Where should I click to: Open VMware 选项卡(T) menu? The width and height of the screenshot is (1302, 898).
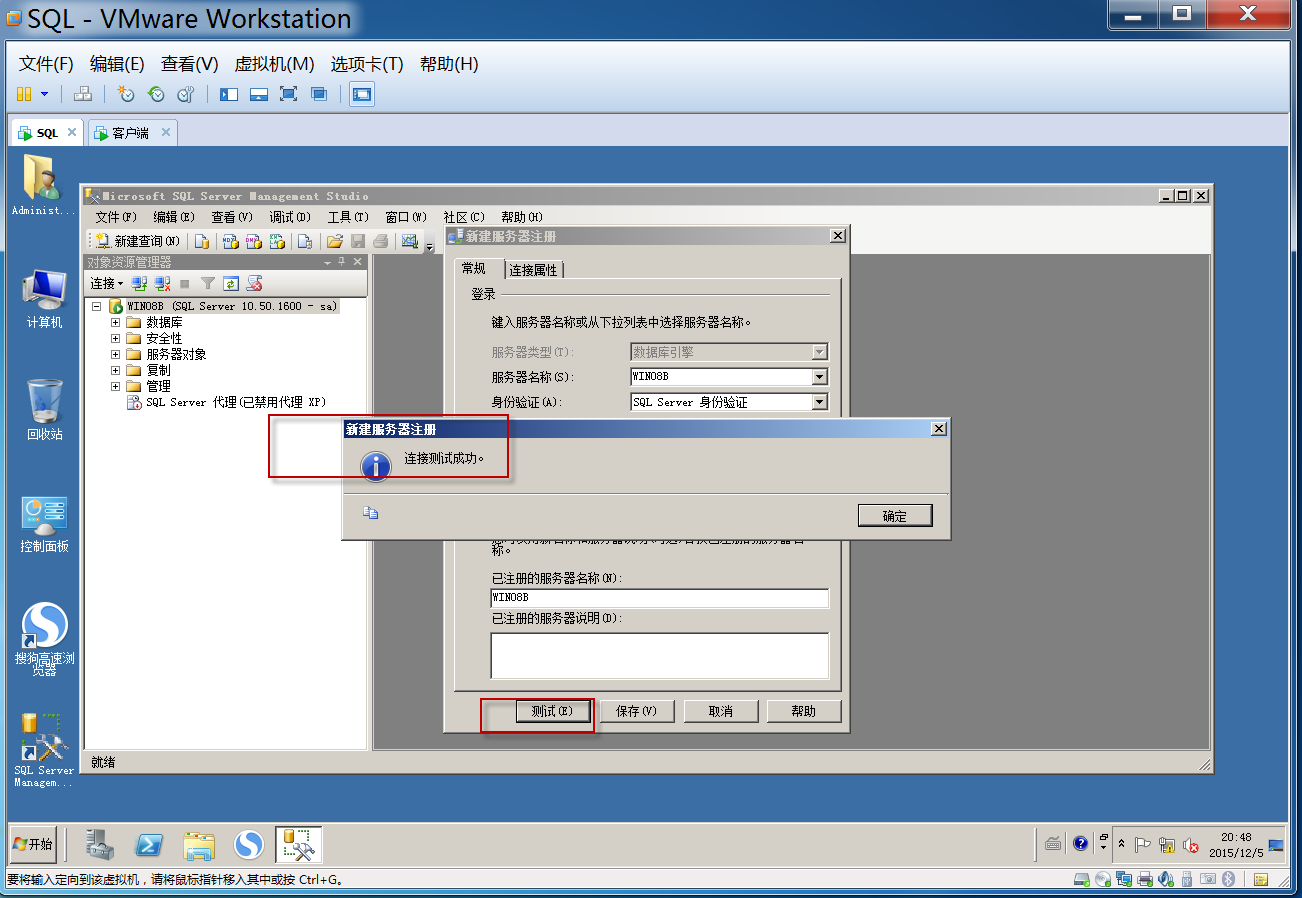(x=367, y=64)
